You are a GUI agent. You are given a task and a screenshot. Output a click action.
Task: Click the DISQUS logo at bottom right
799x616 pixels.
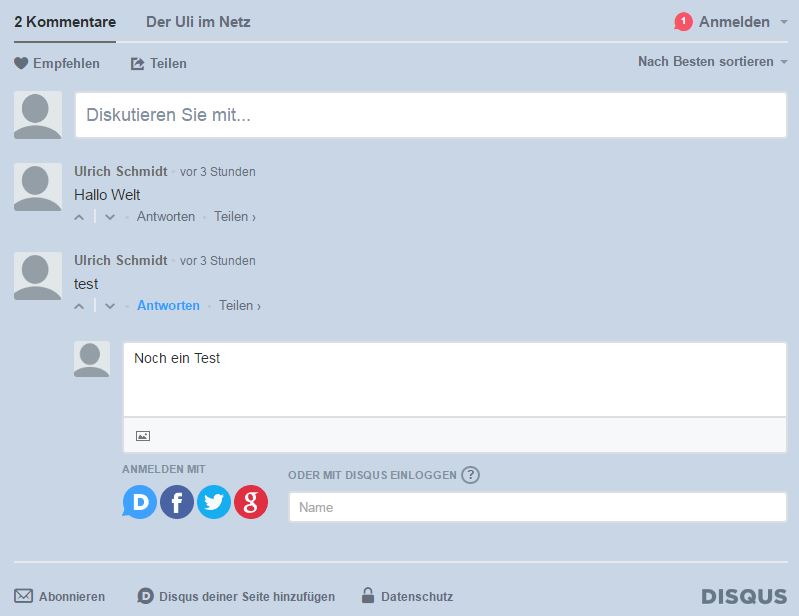pyautogui.click(x=744, y=596)
